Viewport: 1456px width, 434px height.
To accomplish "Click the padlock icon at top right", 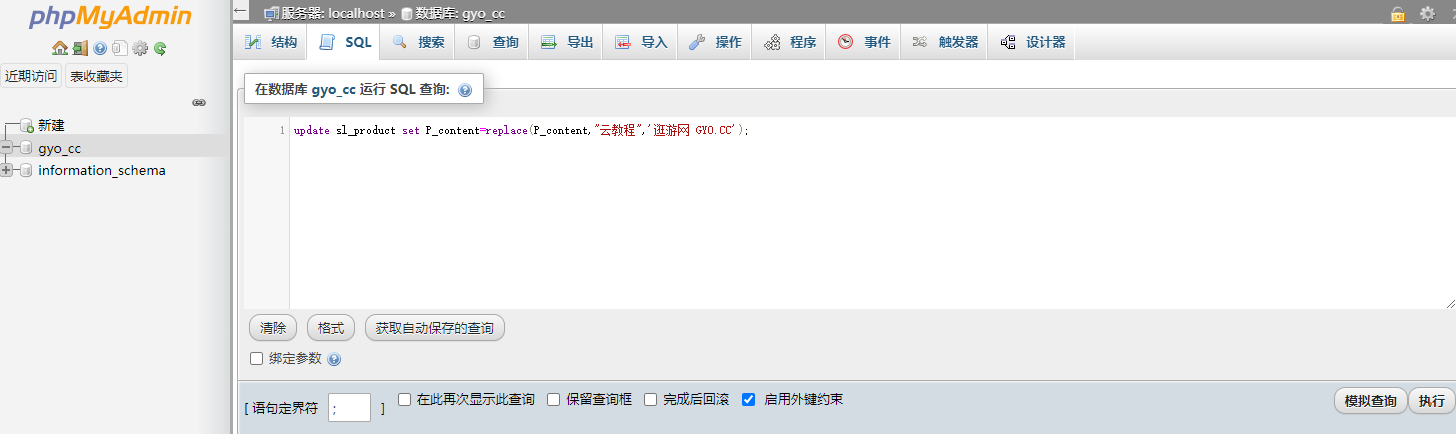I will click(1397, 13).
